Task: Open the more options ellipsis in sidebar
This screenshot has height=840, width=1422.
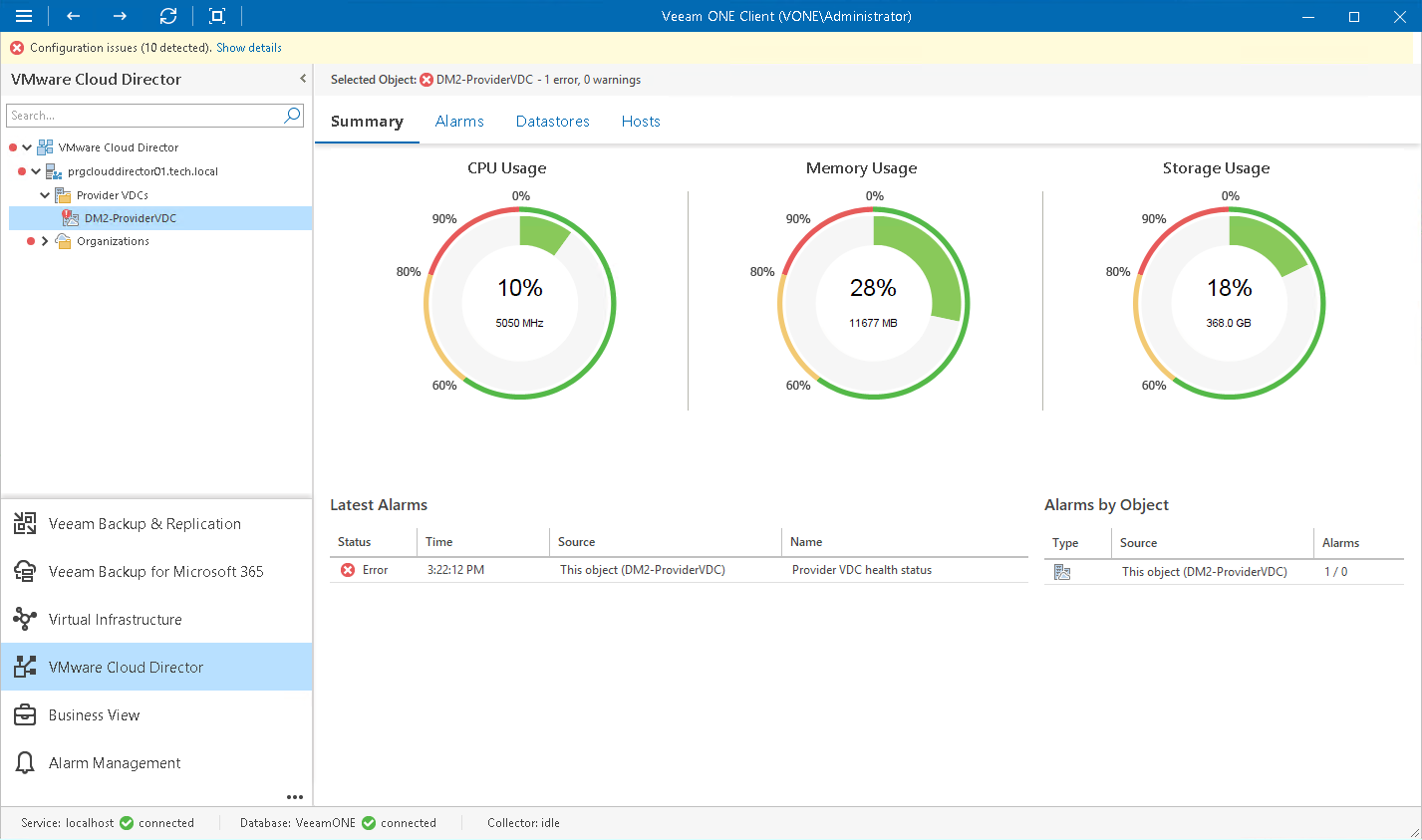Action: (295, 797)
